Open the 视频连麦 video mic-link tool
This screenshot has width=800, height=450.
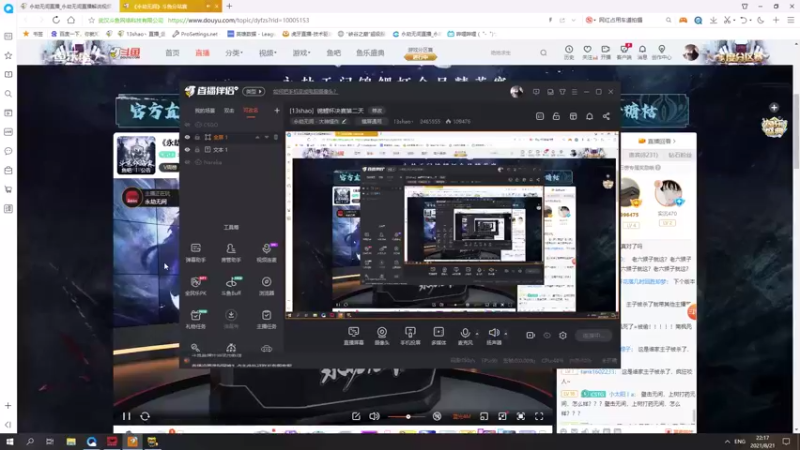pos(266,252)
